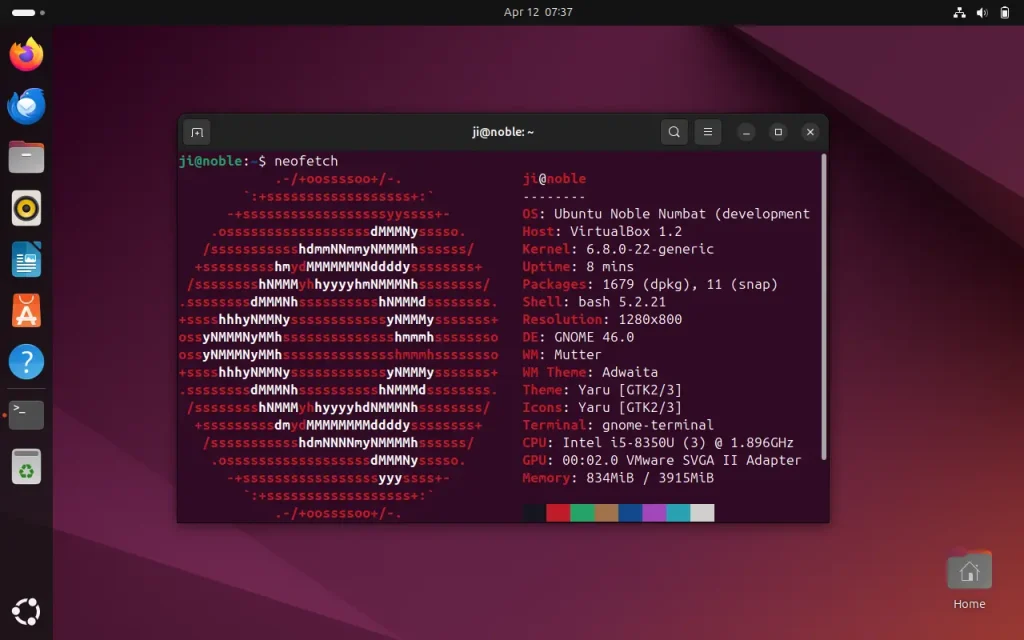Click the 'ji@noble' prompt text
This screenshot has height=640, width=1024.
210,161
